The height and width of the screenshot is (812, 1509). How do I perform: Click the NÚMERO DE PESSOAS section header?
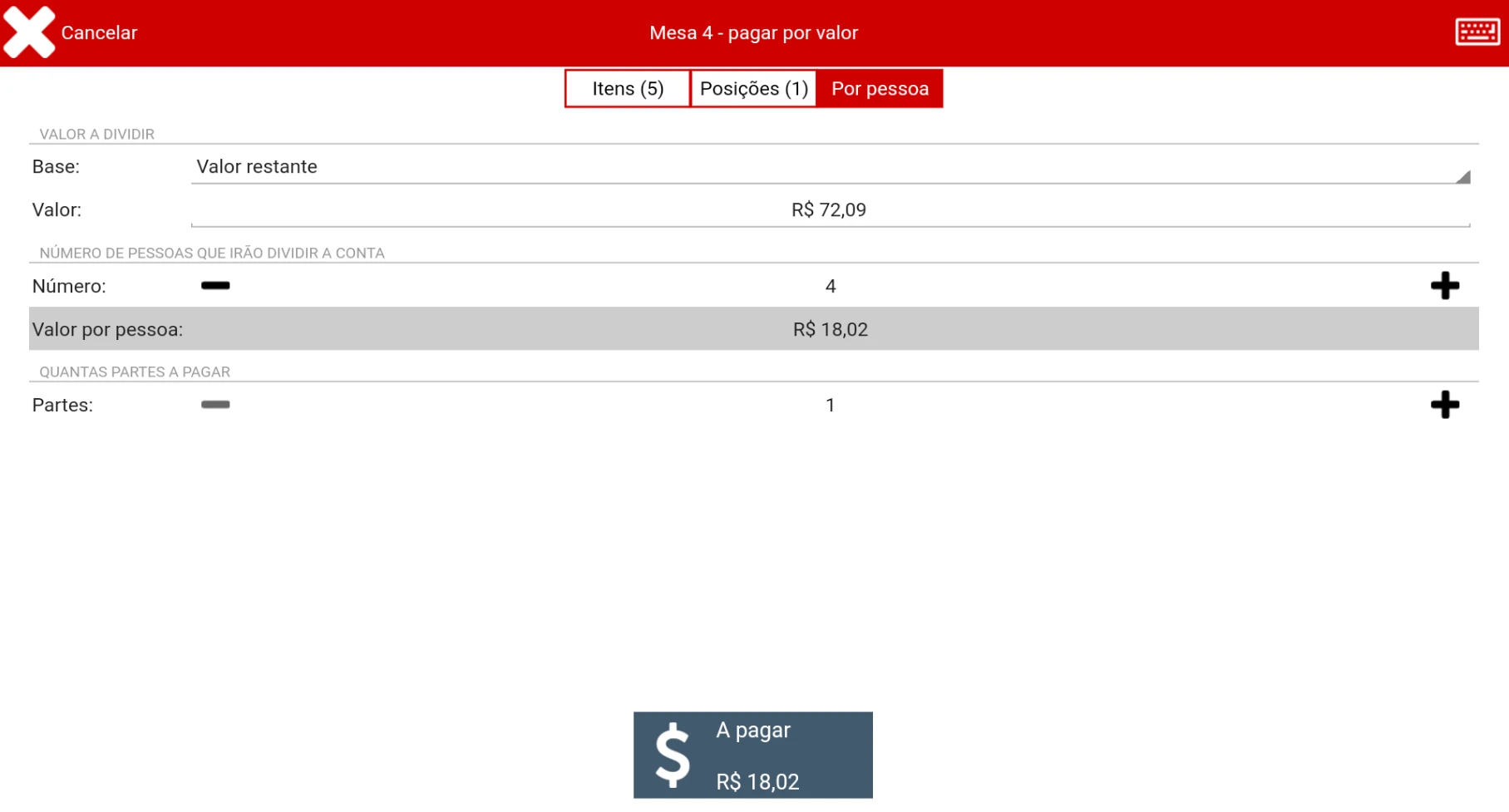coord(212,253)
